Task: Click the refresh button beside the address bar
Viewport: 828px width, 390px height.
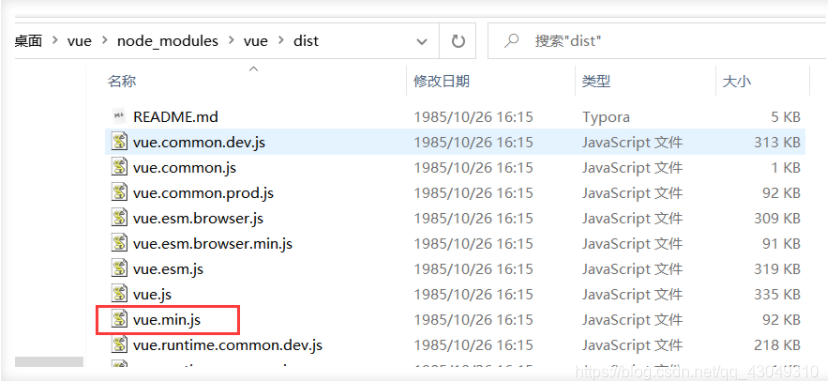Action: tap(458, 41)
